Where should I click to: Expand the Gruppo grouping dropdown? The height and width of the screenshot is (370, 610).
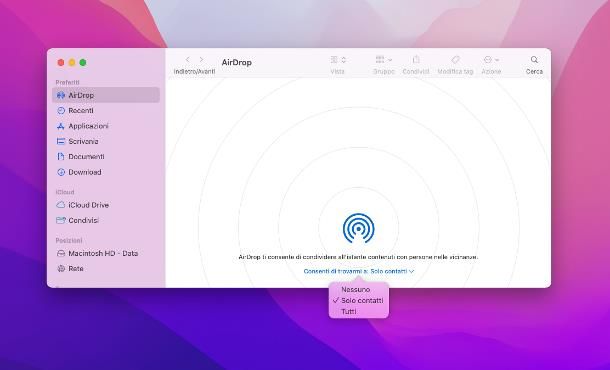(x=384, y=60)
